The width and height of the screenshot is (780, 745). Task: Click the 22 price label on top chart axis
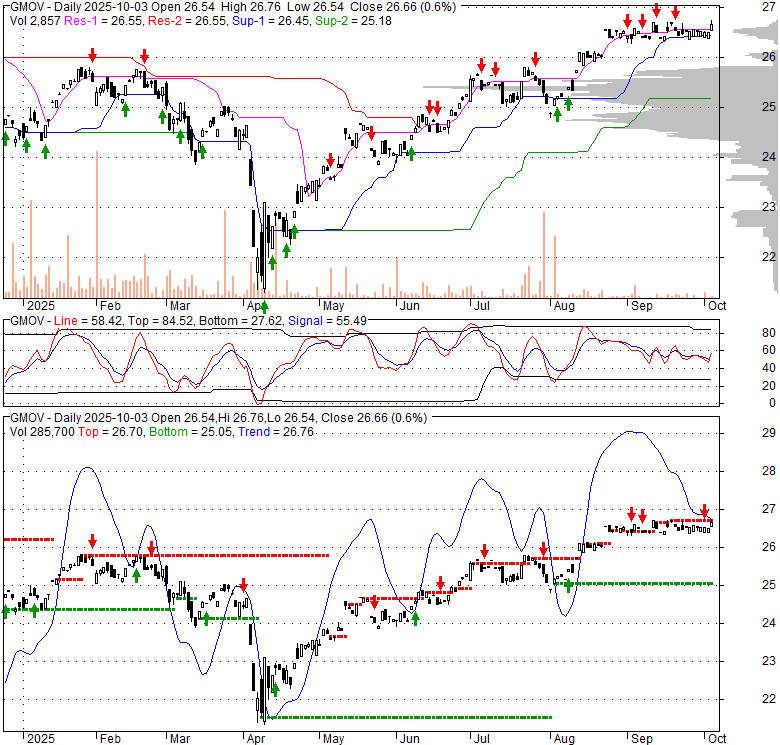pyautogui.click(x=769, y=257)
